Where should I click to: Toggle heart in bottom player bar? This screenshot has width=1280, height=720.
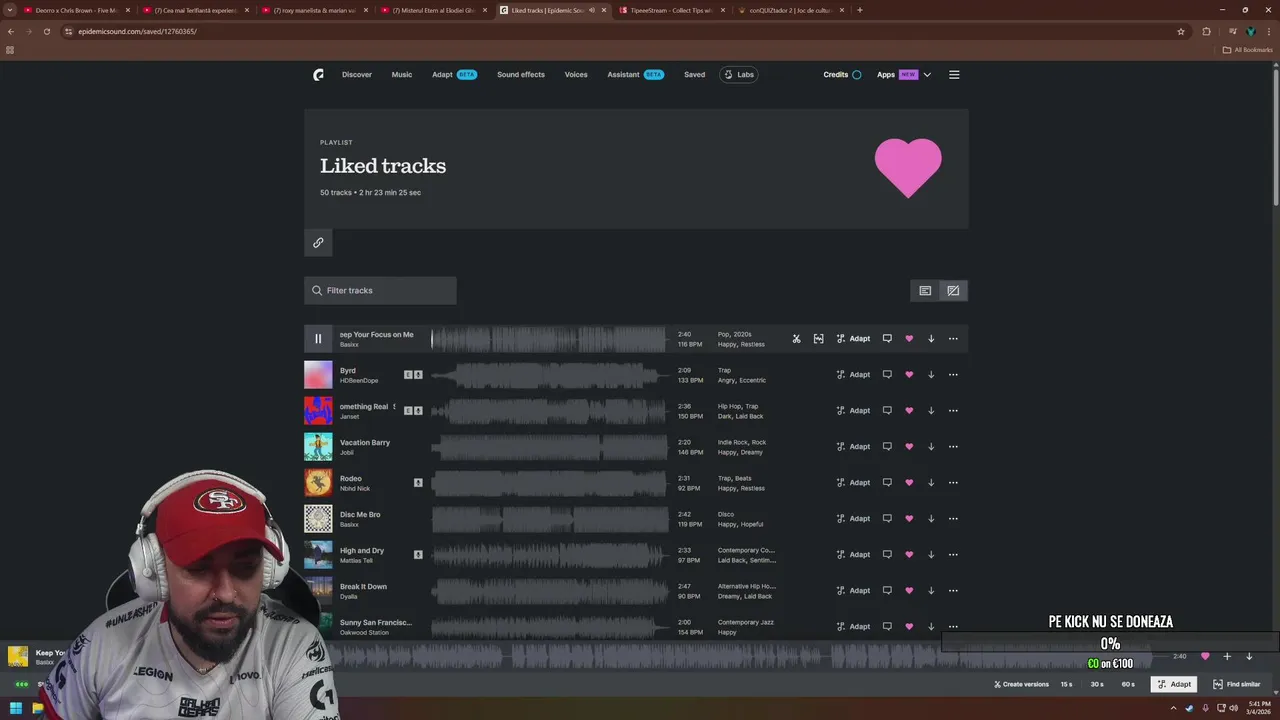(1205, 656)
